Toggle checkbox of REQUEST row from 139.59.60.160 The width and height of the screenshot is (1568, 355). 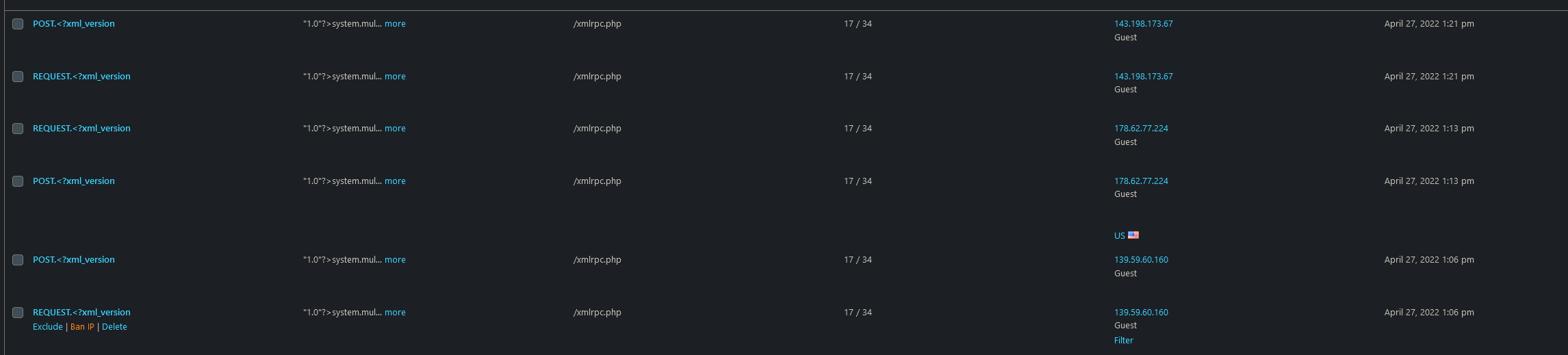18,313
